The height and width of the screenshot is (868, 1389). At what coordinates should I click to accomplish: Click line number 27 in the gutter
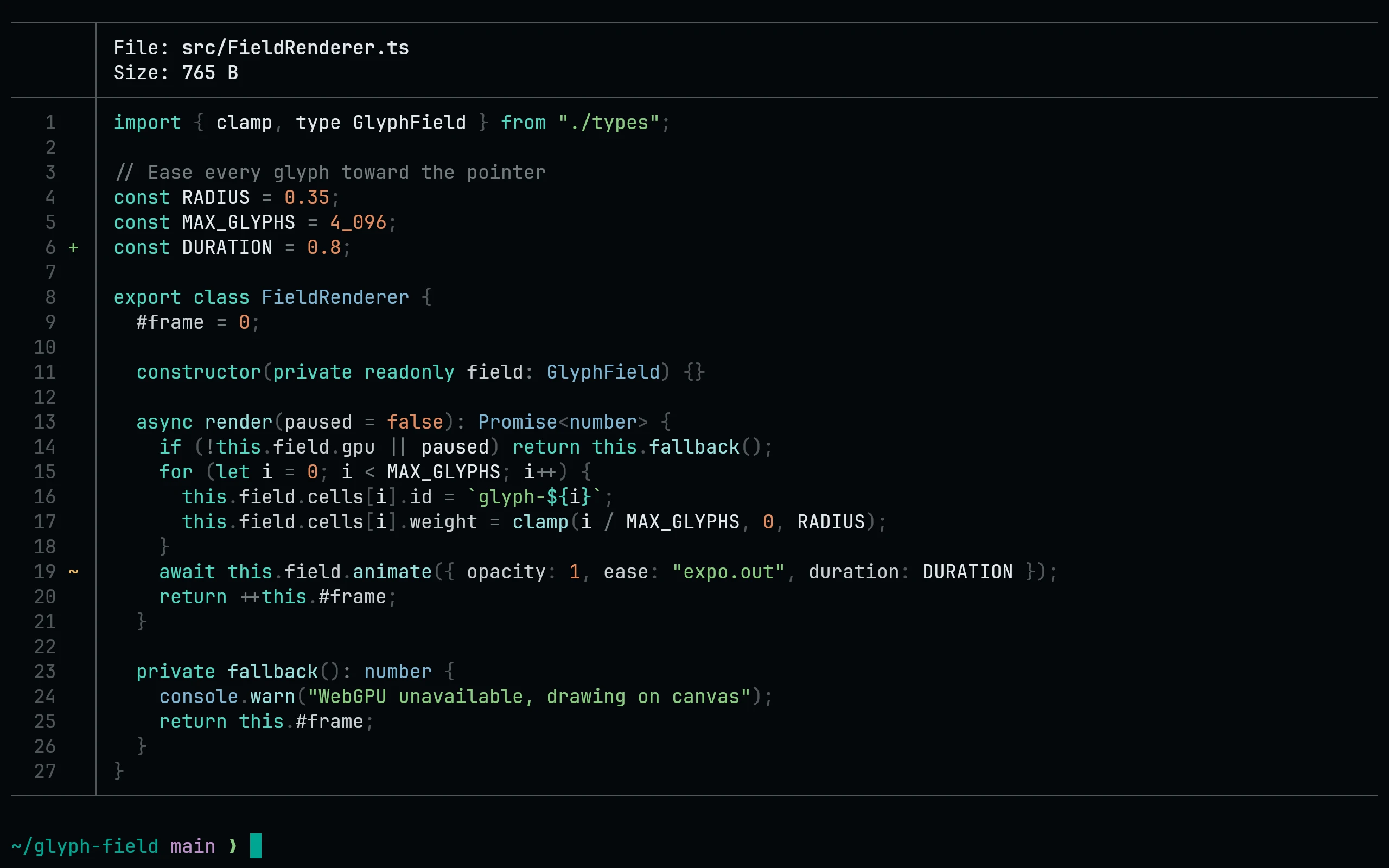[45, 772]
